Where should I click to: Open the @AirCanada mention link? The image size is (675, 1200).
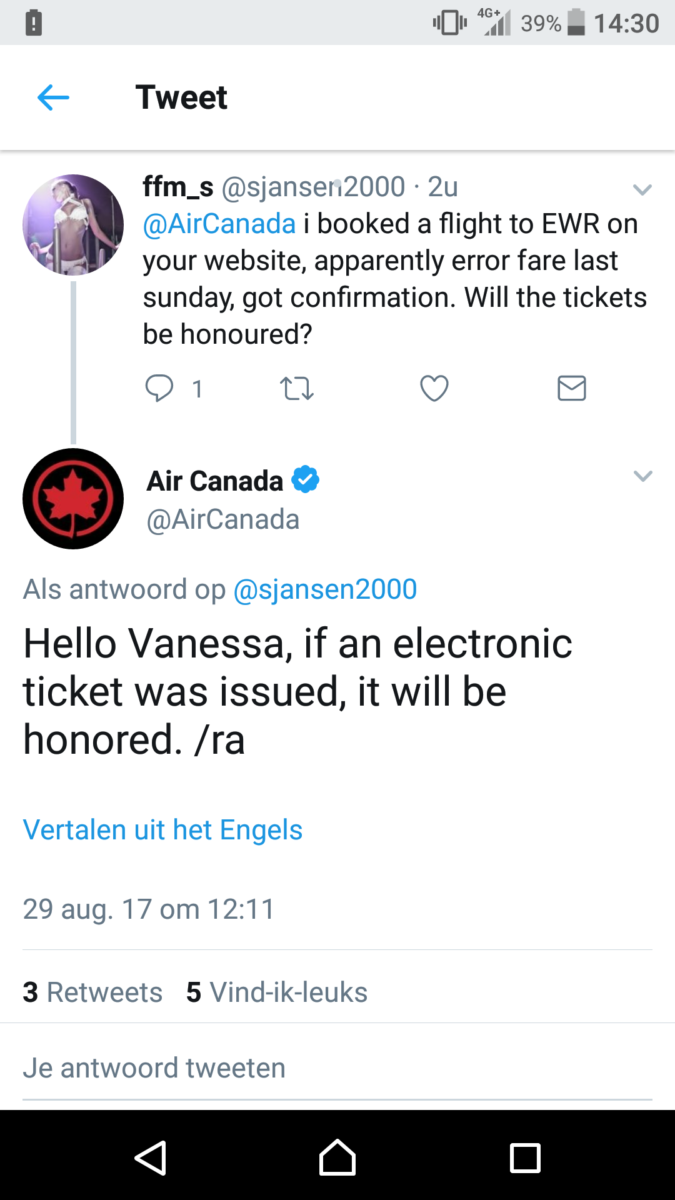click(219, 224)
